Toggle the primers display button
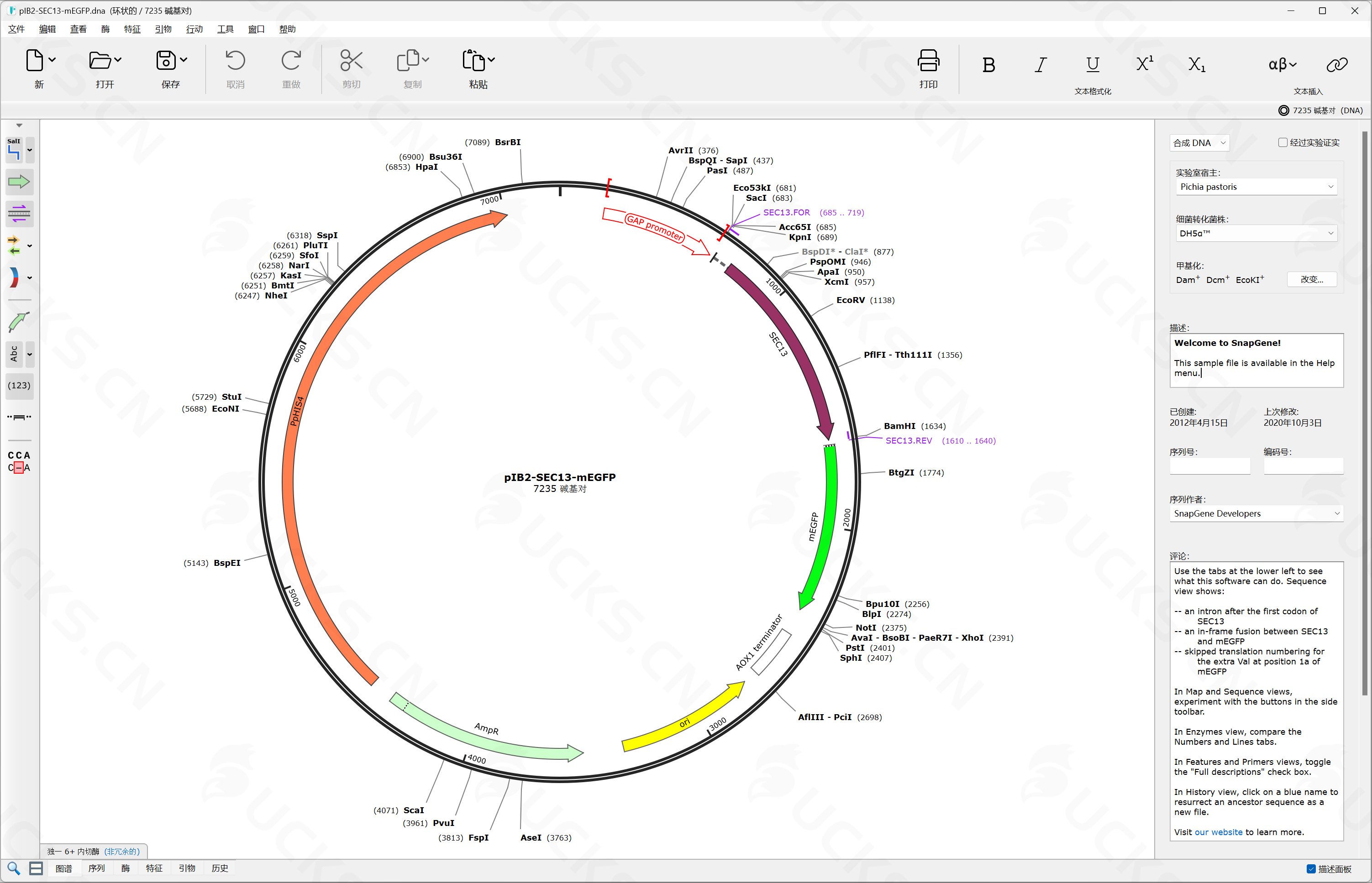Image resolution: width=1372 pixels, height=883 pixels. point(19,214)
